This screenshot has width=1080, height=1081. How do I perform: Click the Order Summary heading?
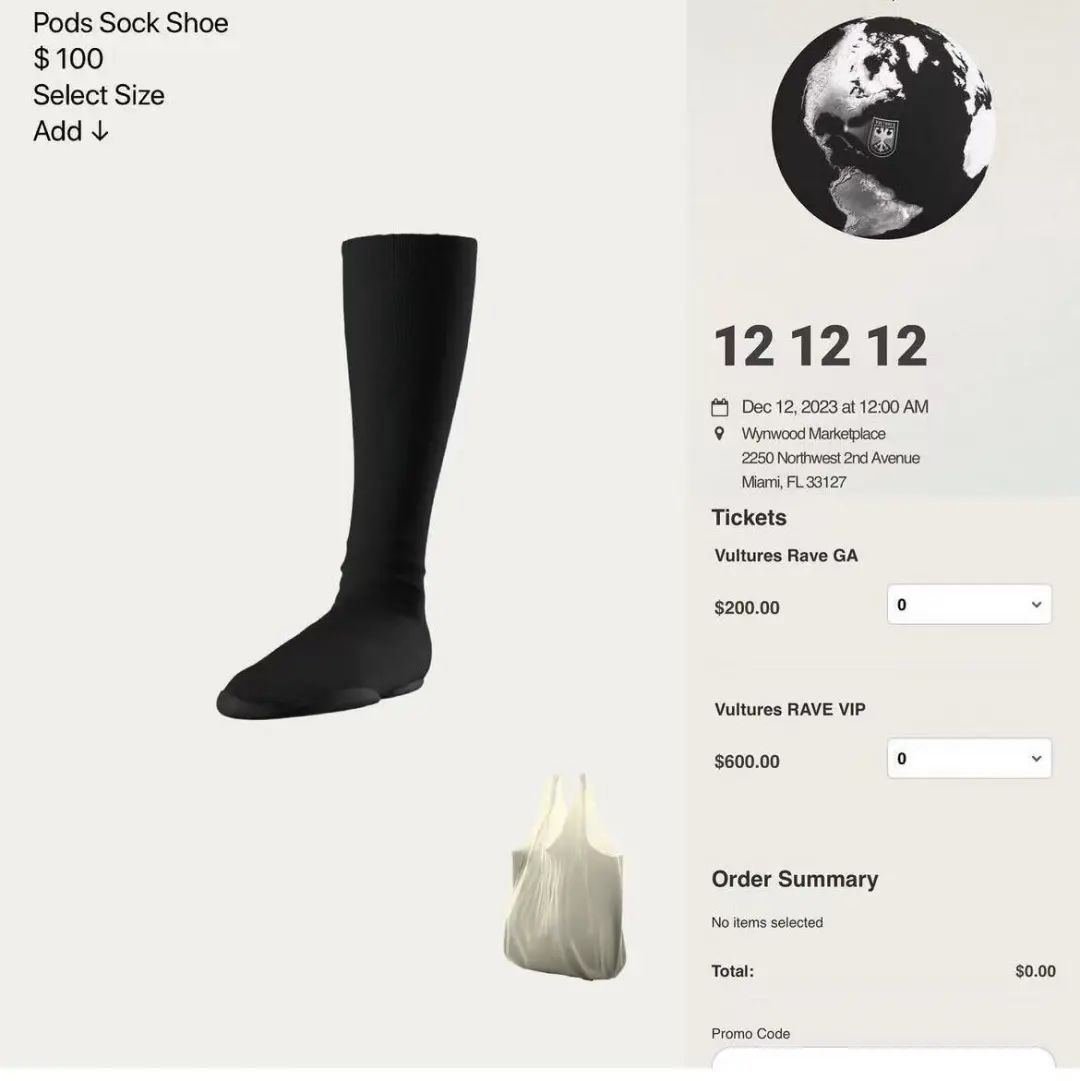click(x=795, y=879)
